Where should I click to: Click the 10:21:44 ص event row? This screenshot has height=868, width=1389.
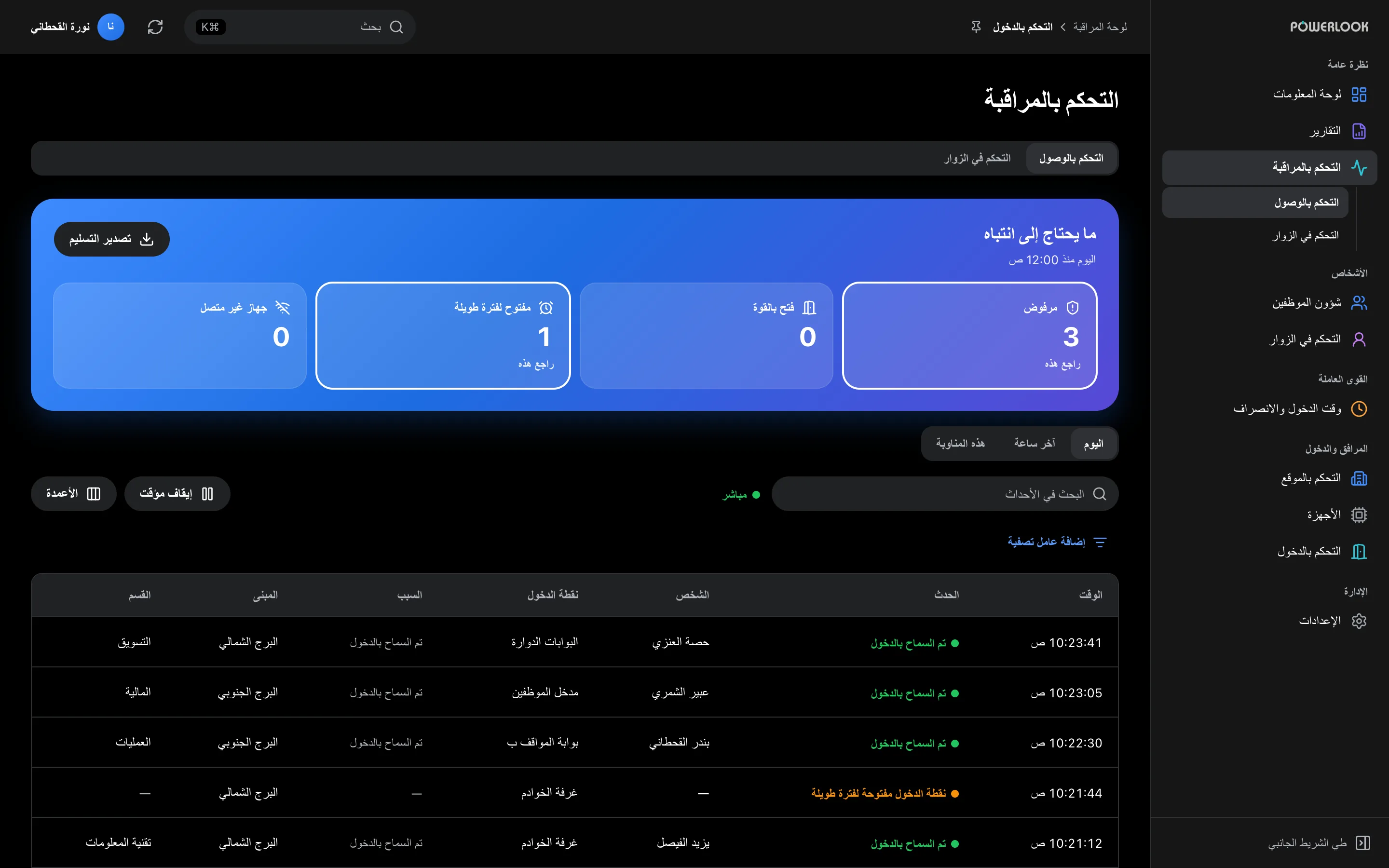click(x=574, y=793)
